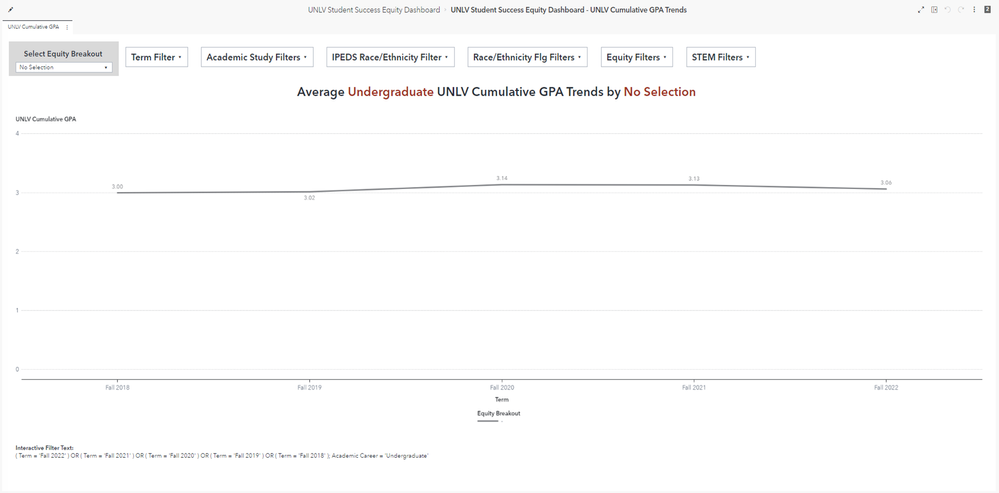Open the STEM Filters dropdown

(721, 57)
